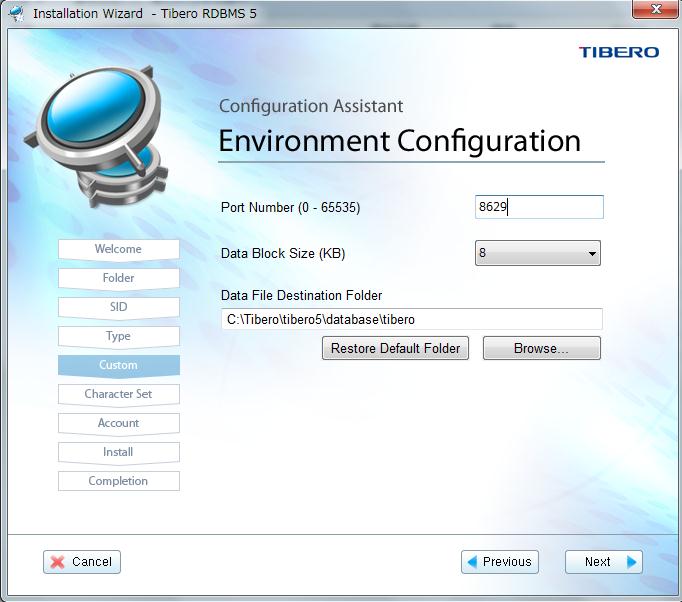Click the Configuration Assistant subtitle
This screenshot has width=682, height=602.
click(311, 106)
